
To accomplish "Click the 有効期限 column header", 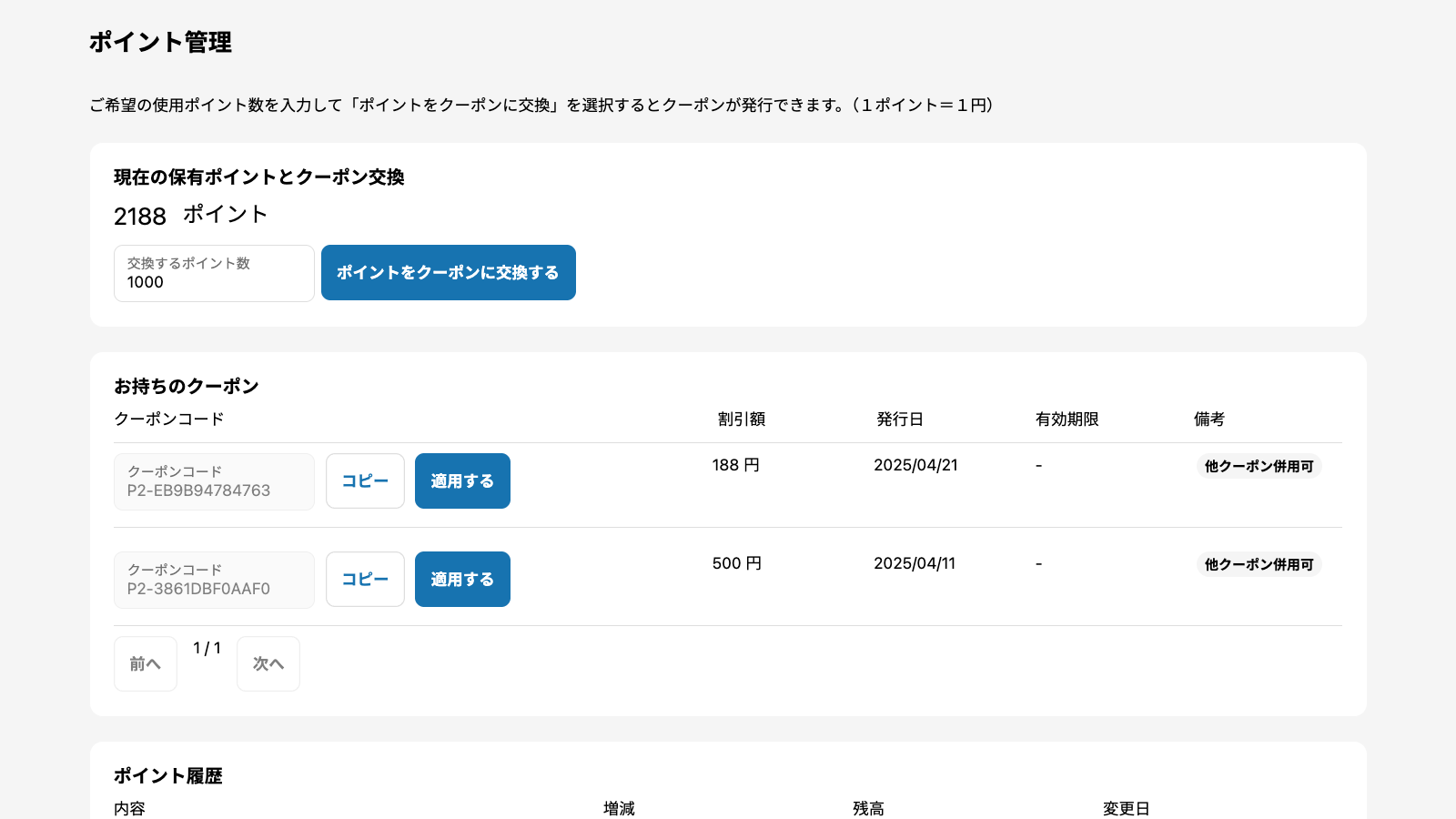I will 1067,419.
